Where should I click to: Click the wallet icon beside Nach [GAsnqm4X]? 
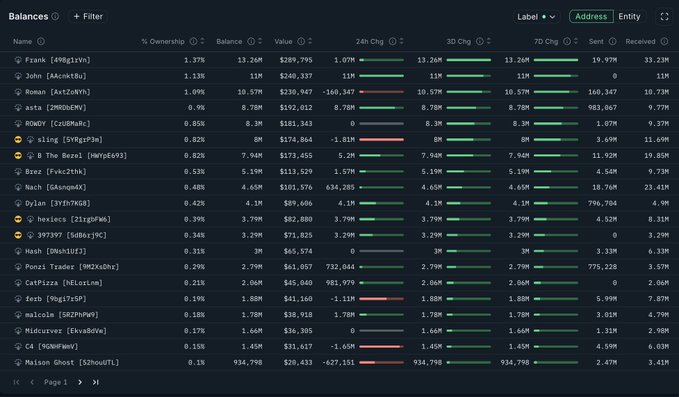click(18, 187)
